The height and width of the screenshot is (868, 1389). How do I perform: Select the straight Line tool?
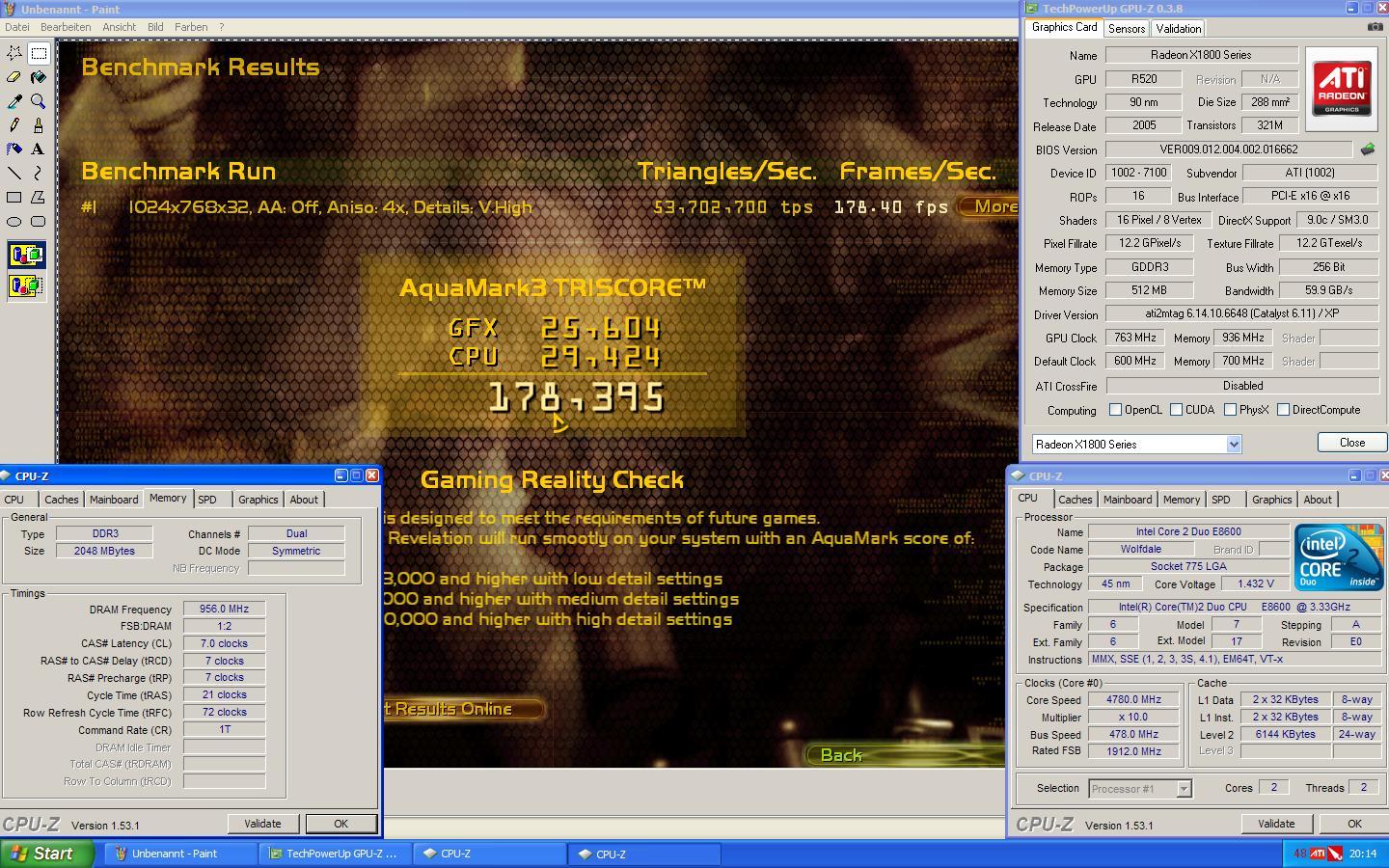14,174
